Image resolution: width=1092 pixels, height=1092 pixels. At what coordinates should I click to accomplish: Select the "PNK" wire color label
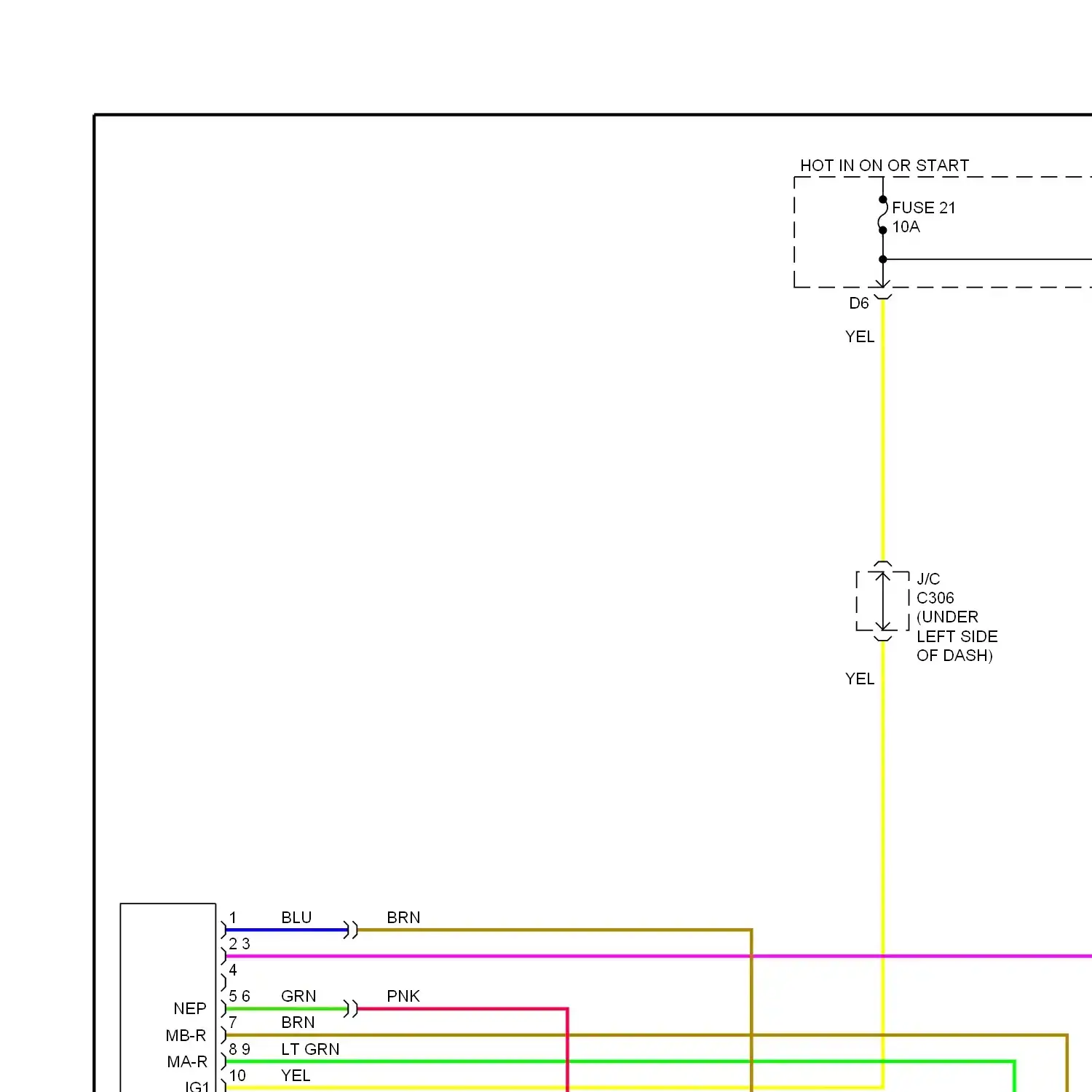coord(403,997)
